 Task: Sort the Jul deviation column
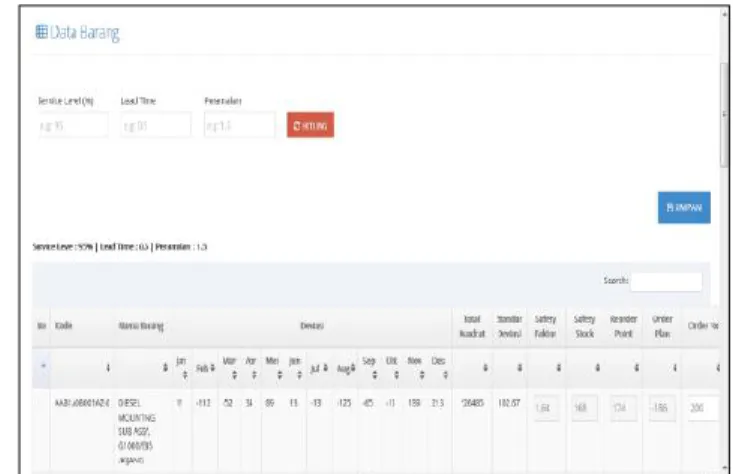325,368
